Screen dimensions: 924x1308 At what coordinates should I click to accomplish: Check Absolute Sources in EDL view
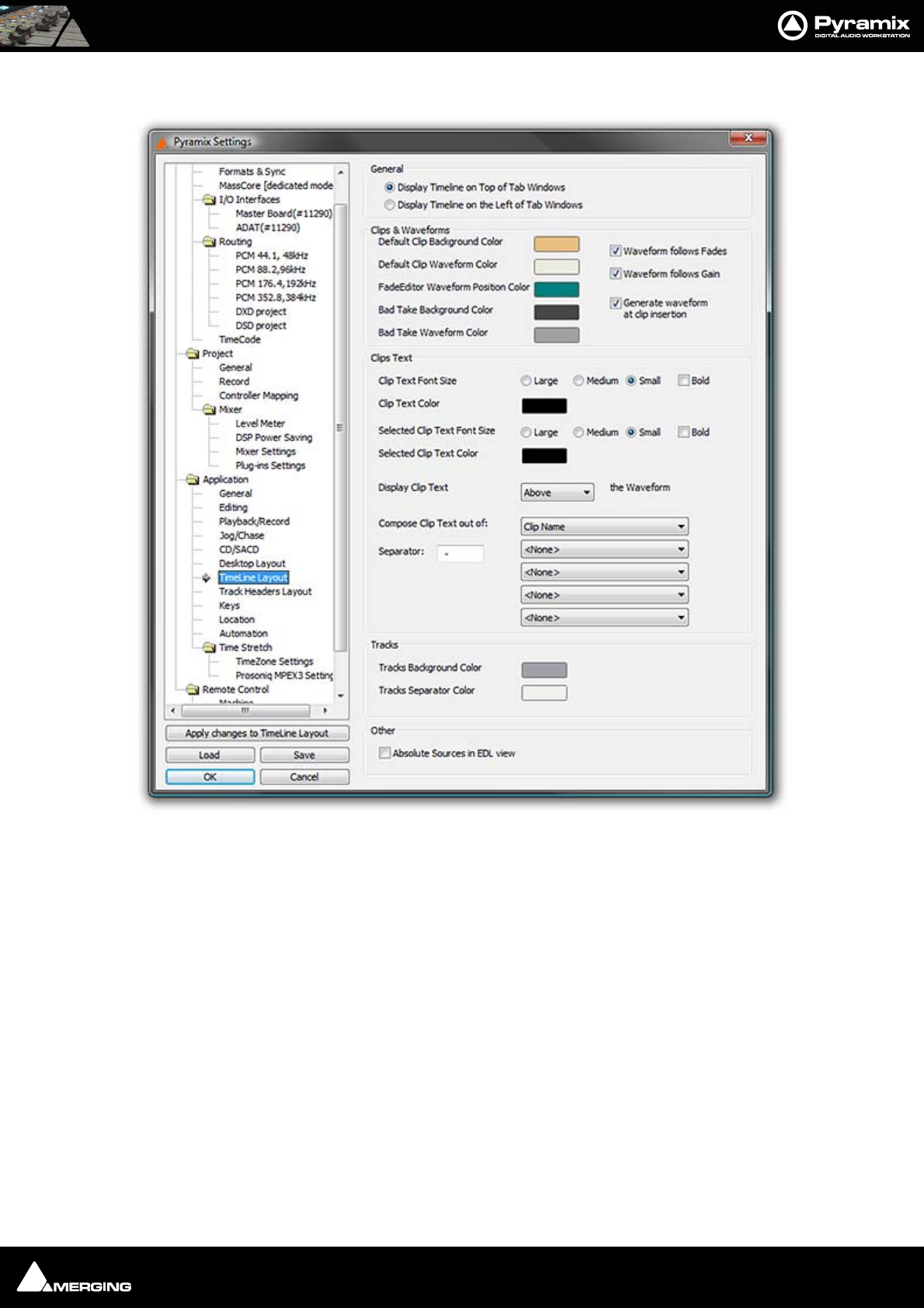point(384,753)
